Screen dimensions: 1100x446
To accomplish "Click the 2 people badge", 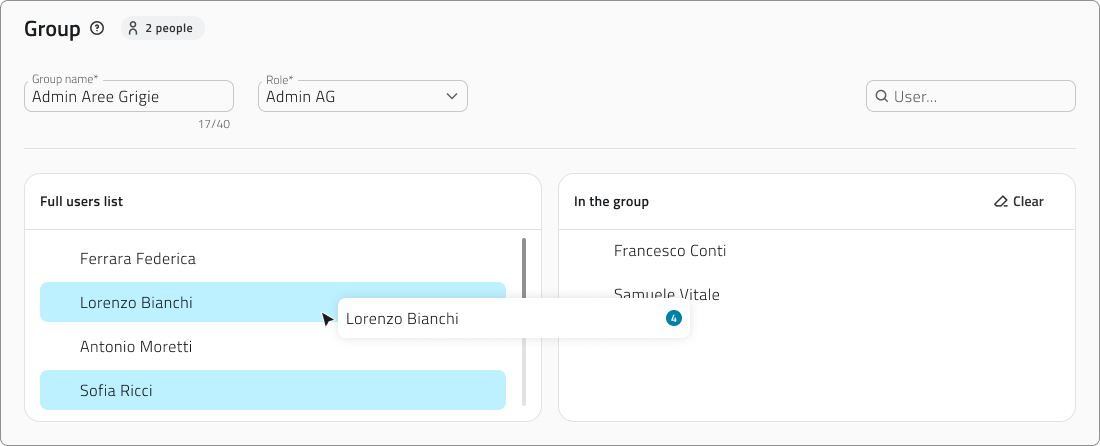I will [x=162, y=29].
